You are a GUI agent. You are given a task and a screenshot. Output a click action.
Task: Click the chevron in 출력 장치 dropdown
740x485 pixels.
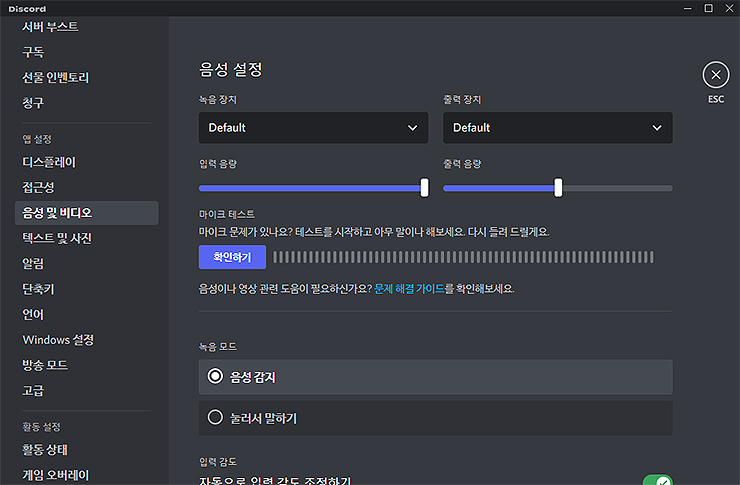click(657, 128)
